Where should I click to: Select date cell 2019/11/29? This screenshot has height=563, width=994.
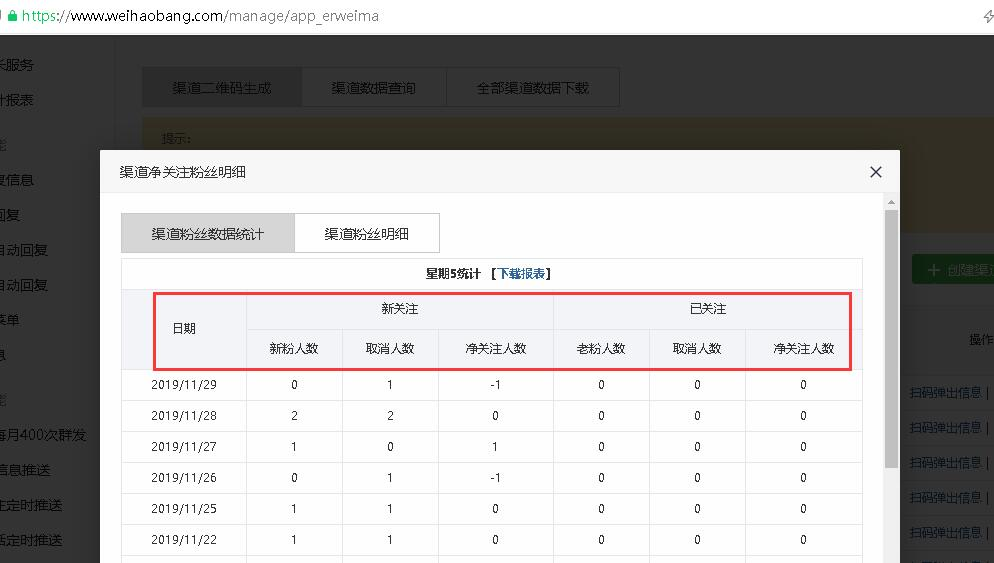(x=184, y=385)
